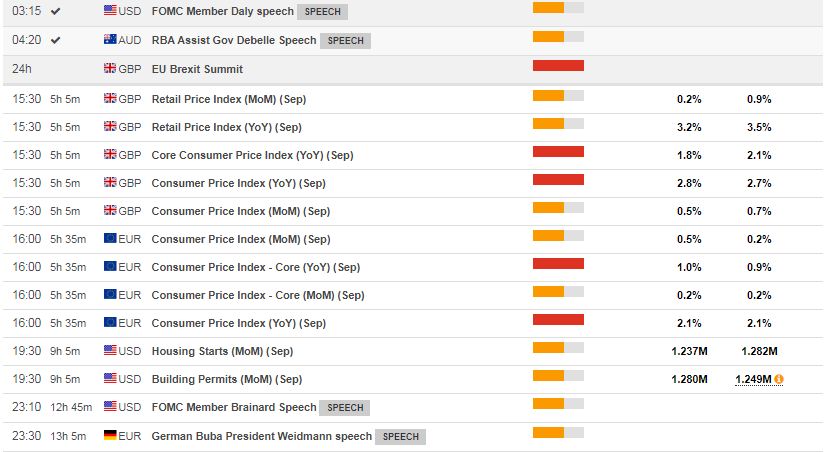This screenshot has height=452, width=826.
Task: Click US flag in Housing Starts row
Action: tap(110, 351)
